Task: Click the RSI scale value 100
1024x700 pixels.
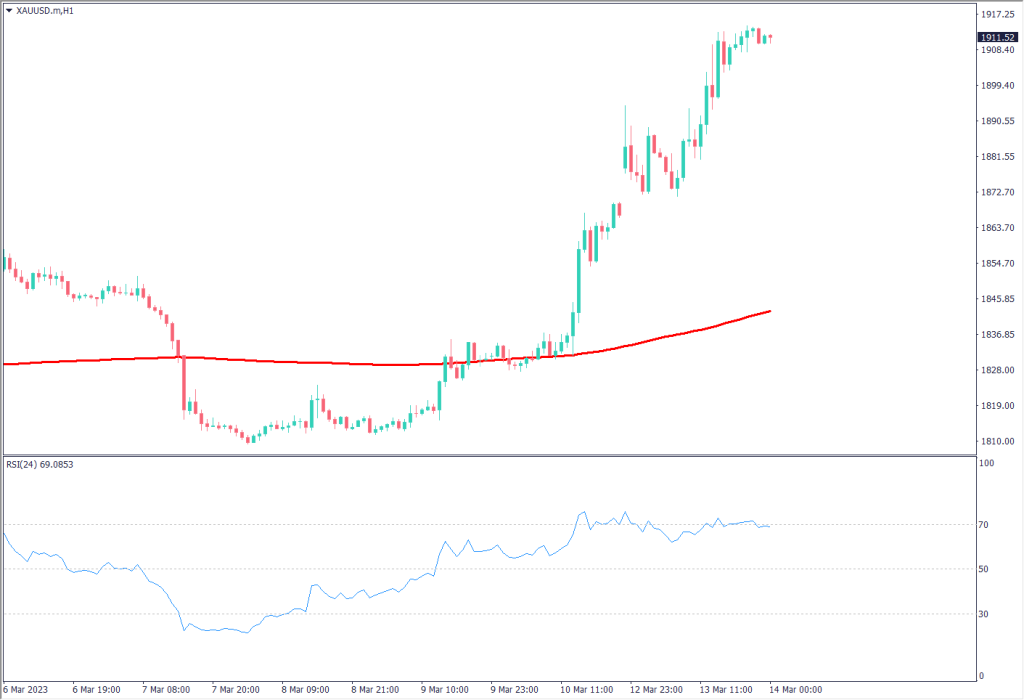Action: coord(987,464)
